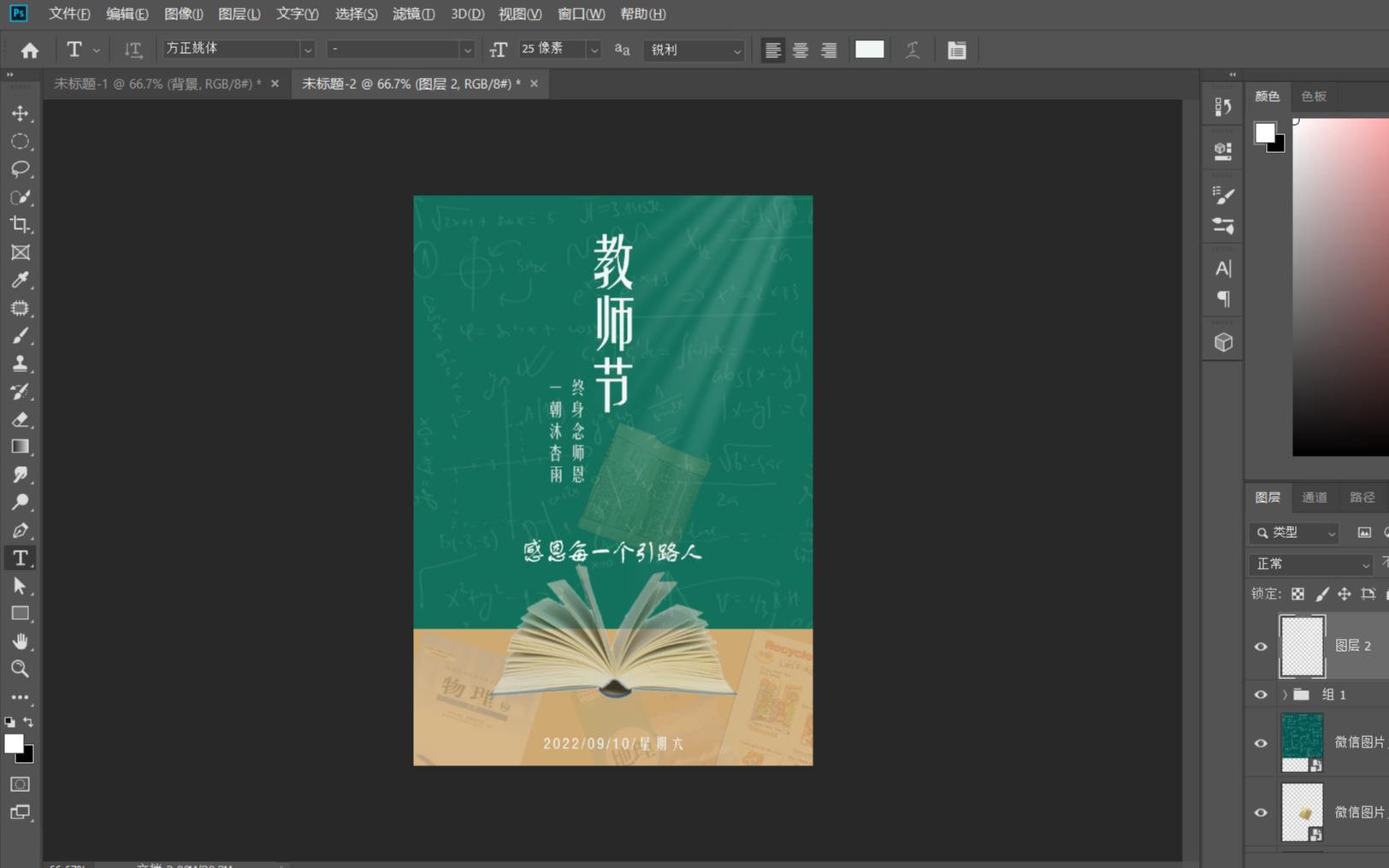This screenshot has height=868, width=1389.
Task: Select the Elliptical Marquee tool
Action: pyautogui.click(x=20, y=141)
